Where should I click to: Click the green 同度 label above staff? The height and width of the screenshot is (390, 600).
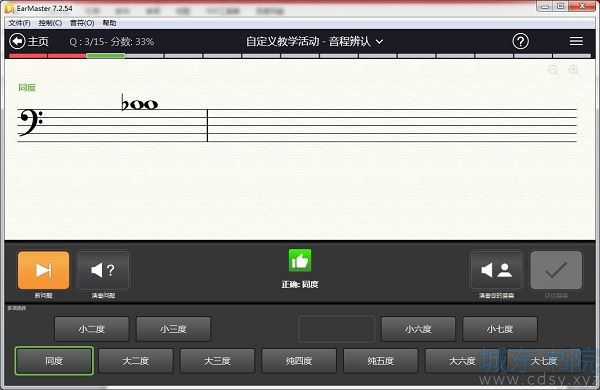click(27, 88)
